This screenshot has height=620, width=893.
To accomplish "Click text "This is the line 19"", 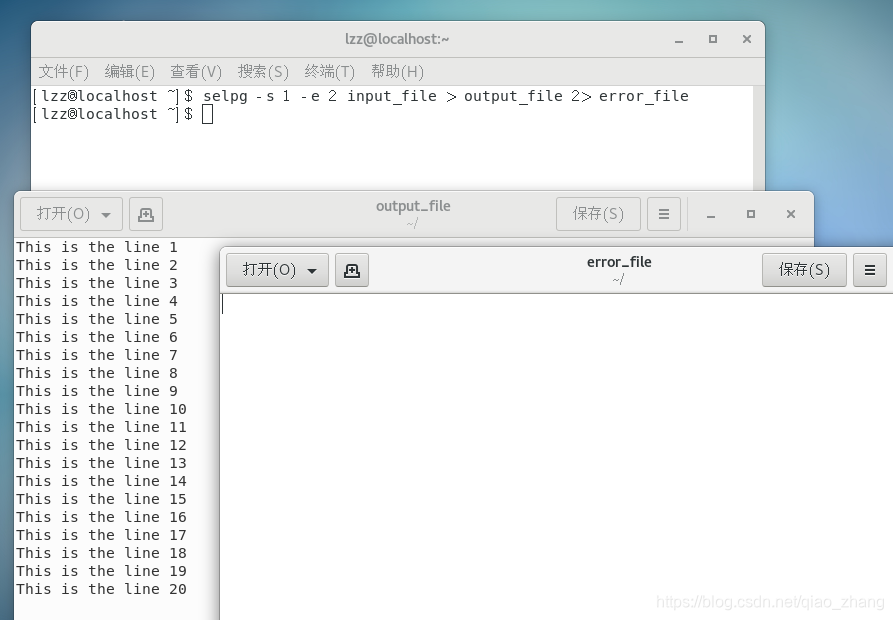I will (x=101, y=571).
